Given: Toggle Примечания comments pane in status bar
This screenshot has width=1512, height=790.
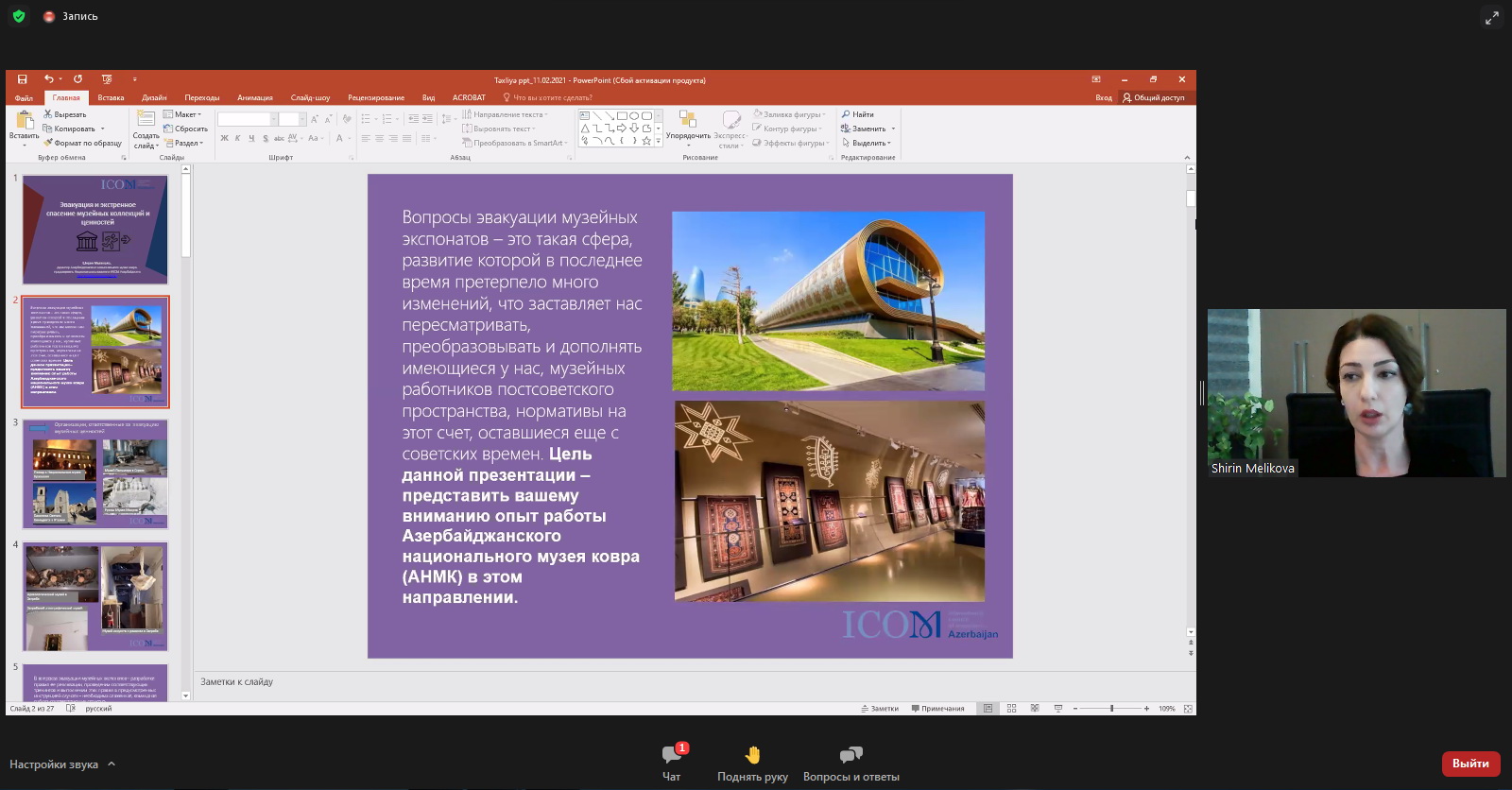Looking at the screenshot, I should click(937, 709).
